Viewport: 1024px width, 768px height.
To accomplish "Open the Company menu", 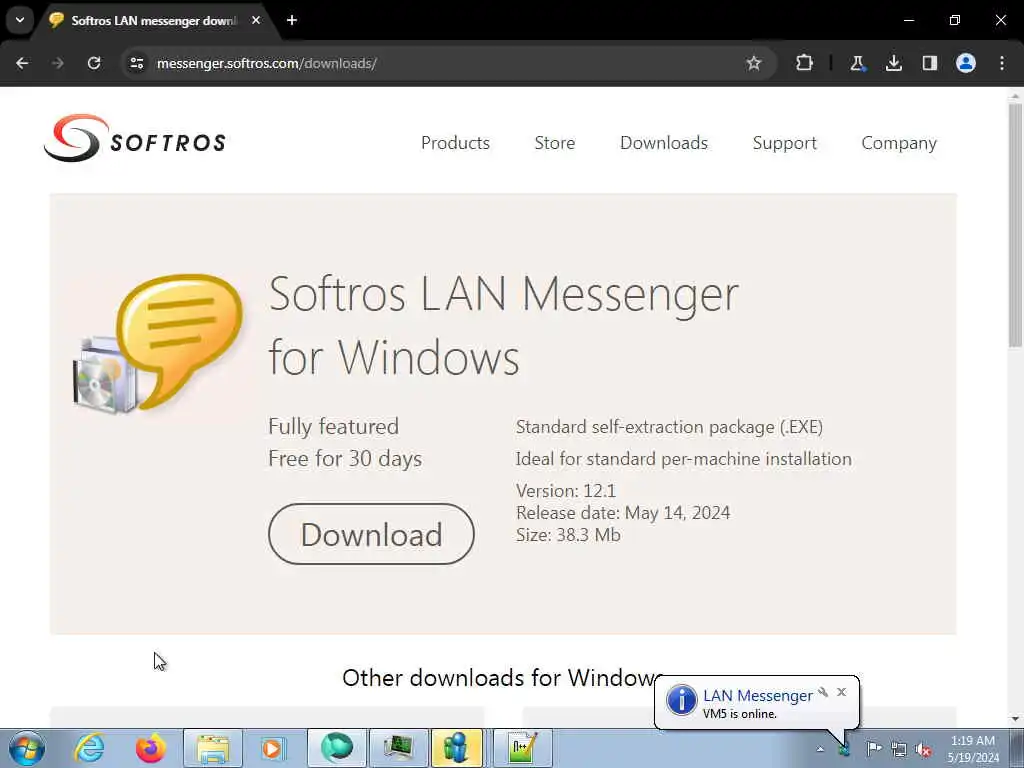I will point(899,142).
